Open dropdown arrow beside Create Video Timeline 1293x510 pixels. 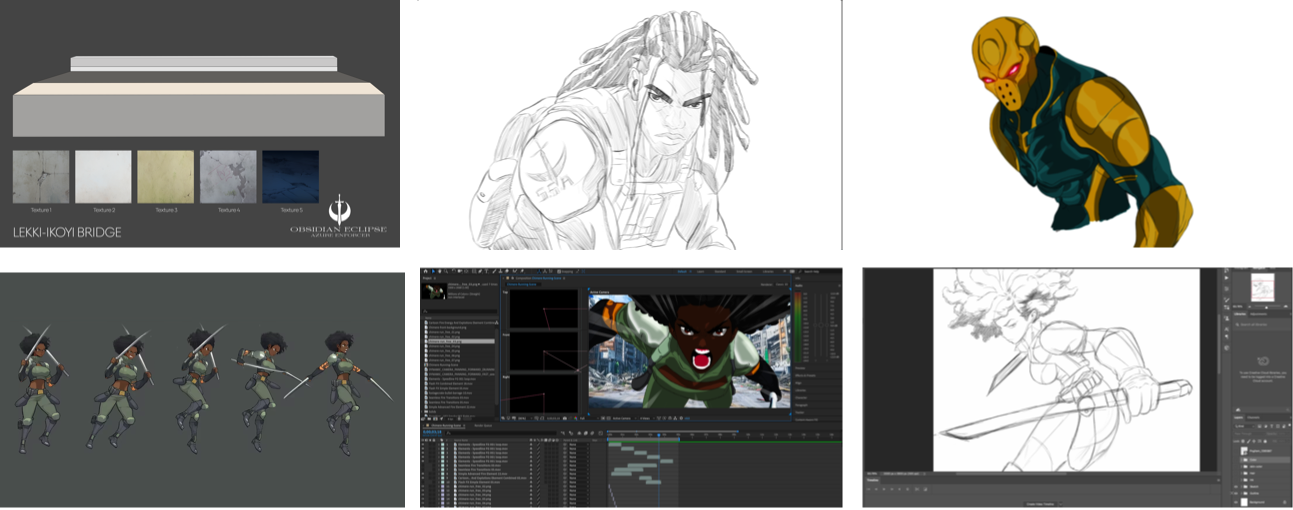(x=1060, y=504)
